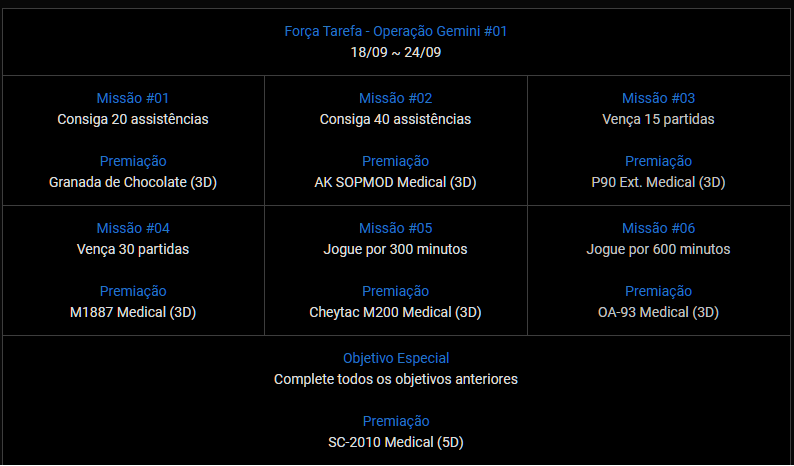The width and height of the screenshot is (794, 466).
Task: Select the SC-2010 Medical (5D) reward text
Action: (395, 442)
